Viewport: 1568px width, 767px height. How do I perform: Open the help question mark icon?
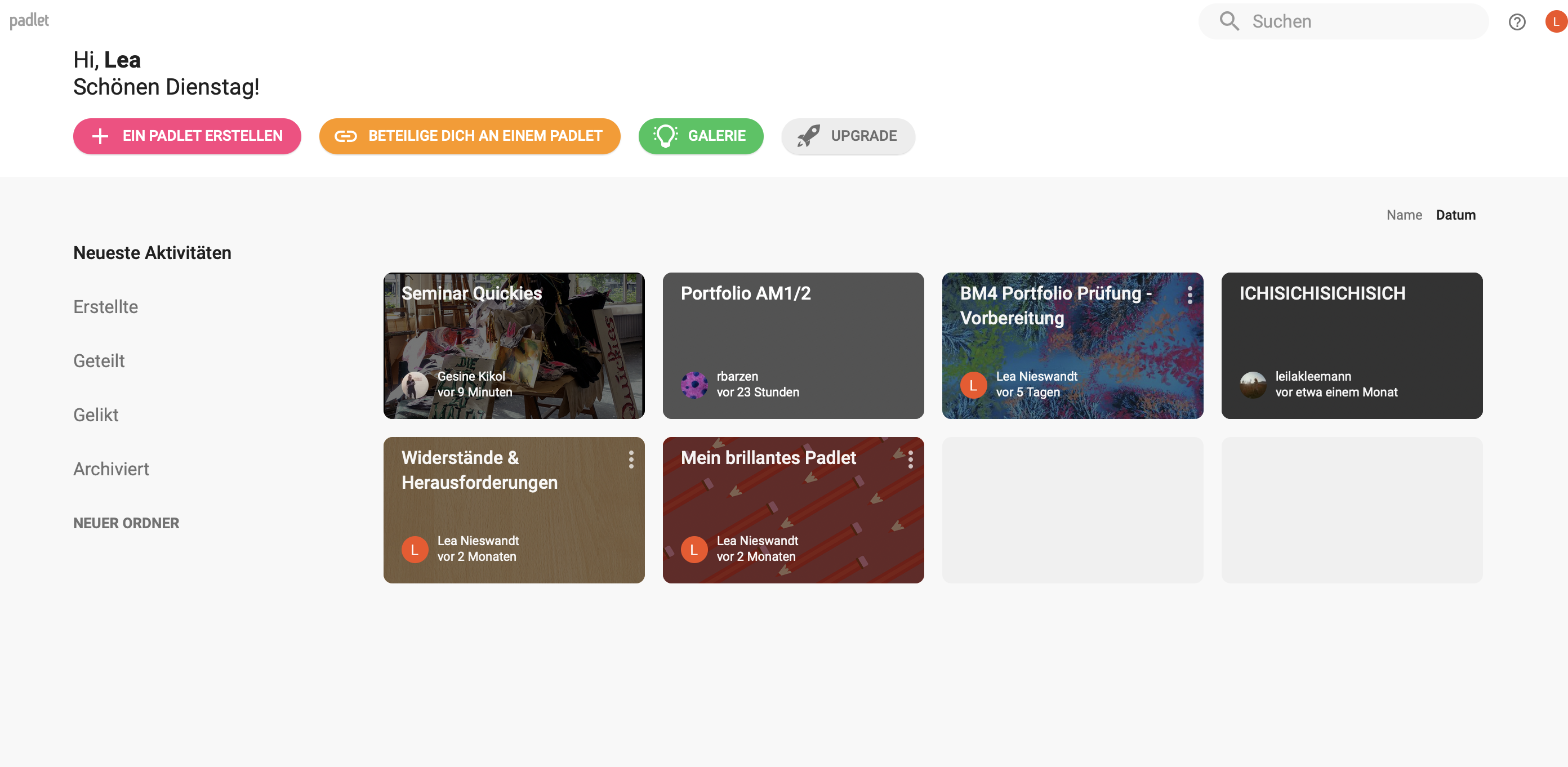click(x=1516, y=22)
